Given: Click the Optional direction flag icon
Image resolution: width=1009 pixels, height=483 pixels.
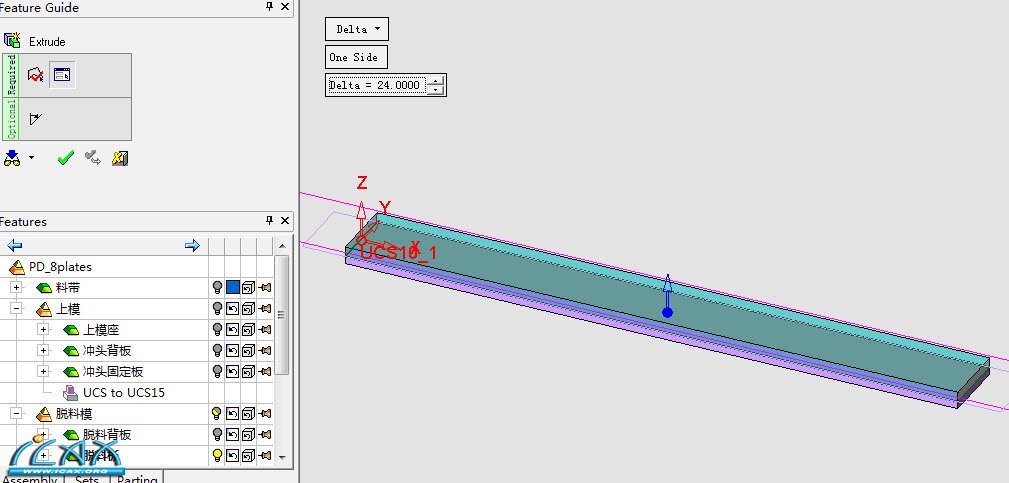Looking at the screenshot, I should pyautogui.click(x=36, y=119).
